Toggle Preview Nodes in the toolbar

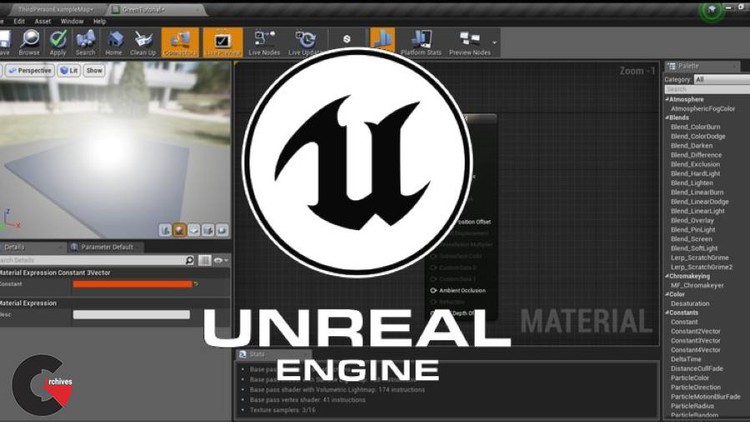[x=470, y=41]
